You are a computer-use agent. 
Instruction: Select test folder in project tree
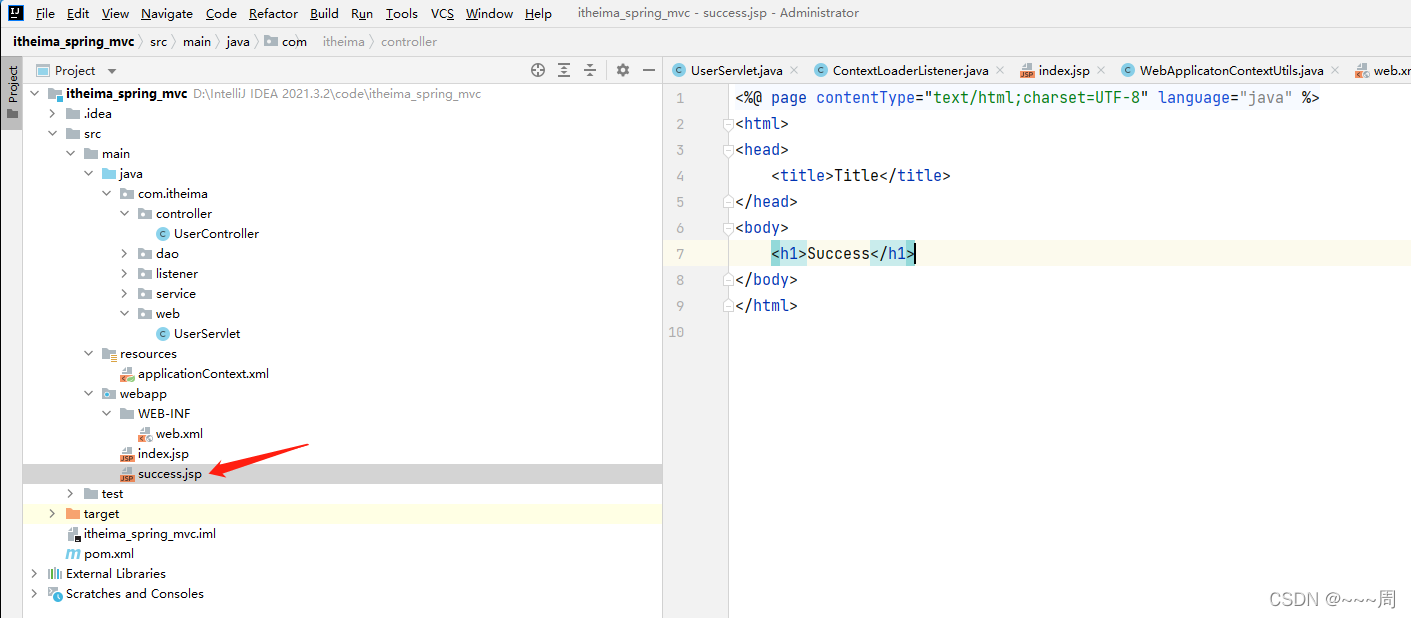coord(112,494)
